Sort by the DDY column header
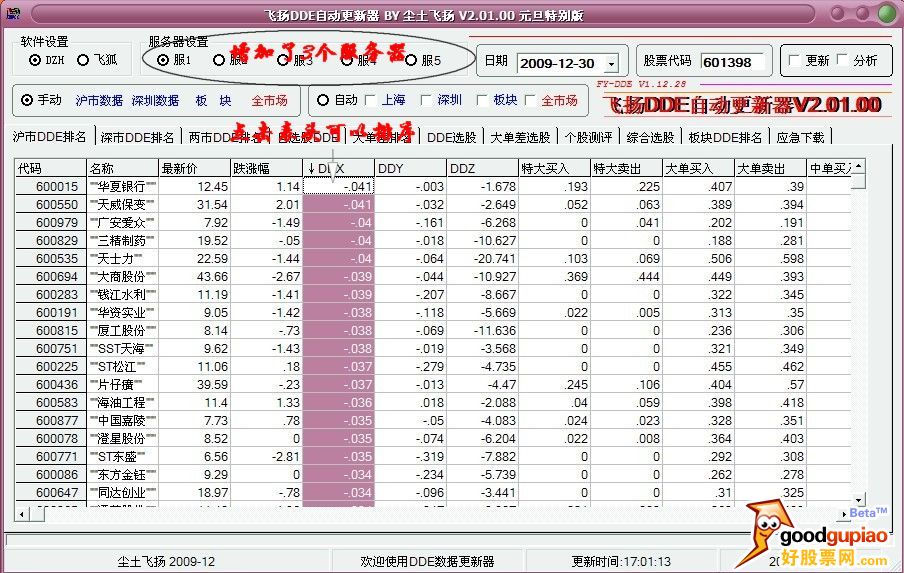Viewport: 904px width, 573px height. click(x=410, y=168)
